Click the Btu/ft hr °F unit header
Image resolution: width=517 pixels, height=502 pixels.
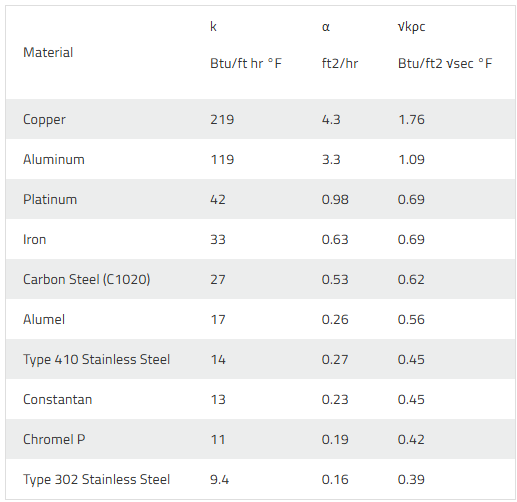246,63
